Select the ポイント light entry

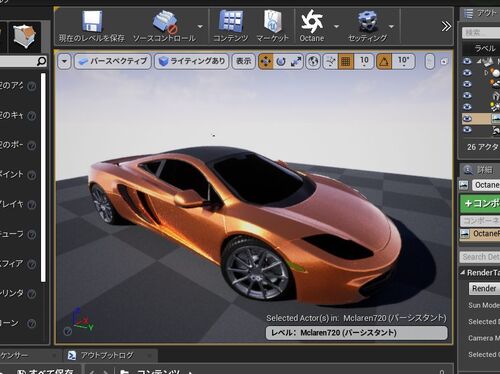(12, 174)
